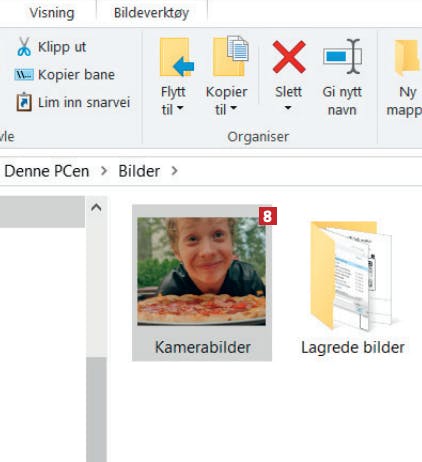This screenshot has height=462, width=422.
Task: Expand the chevron after Bilder in path
Action: click(x=174, y=171)
